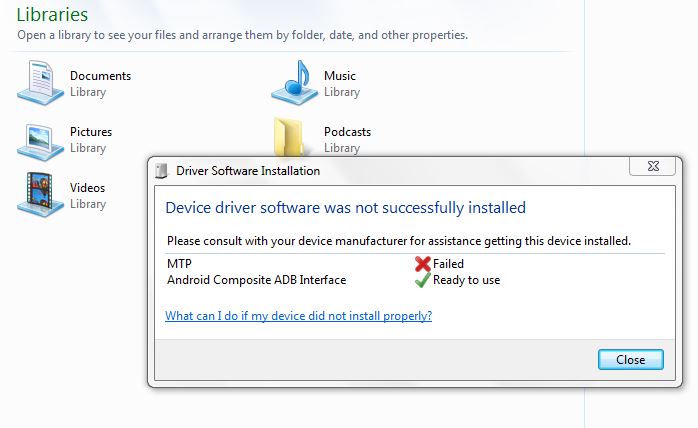Dismiss dialog using title bar X button
The image size is (698, 428).
point(653,166)
